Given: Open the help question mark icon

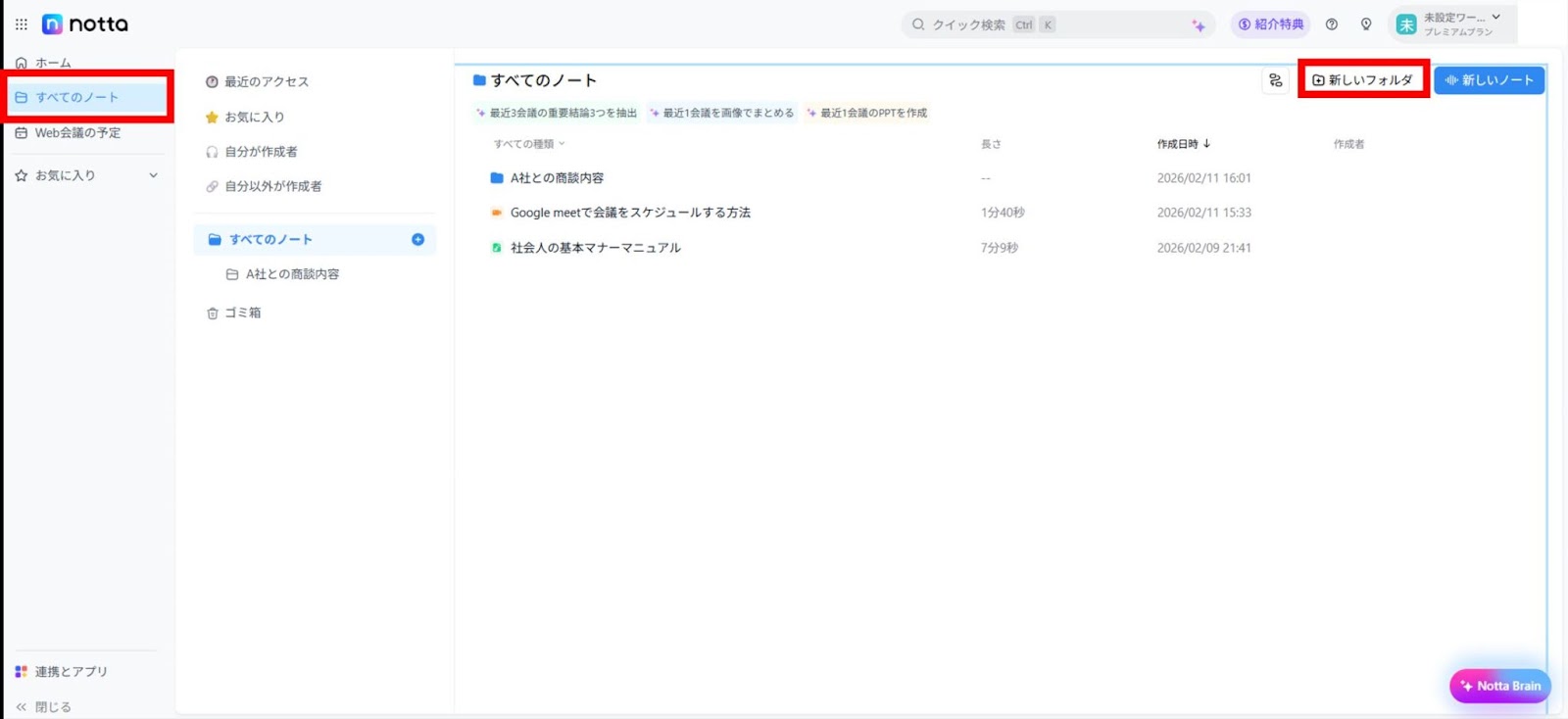Looking at the screenshot, I should pyautogui.click(x=1332, y=24).
